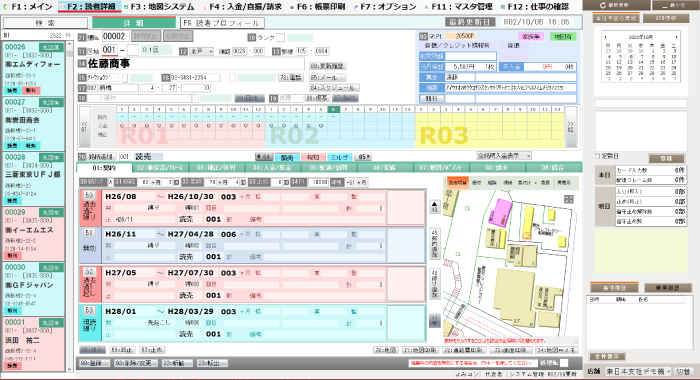Click the right double-chevron 82 timeline button
Screen dimensions: 700x380
[x=571, y=127]
